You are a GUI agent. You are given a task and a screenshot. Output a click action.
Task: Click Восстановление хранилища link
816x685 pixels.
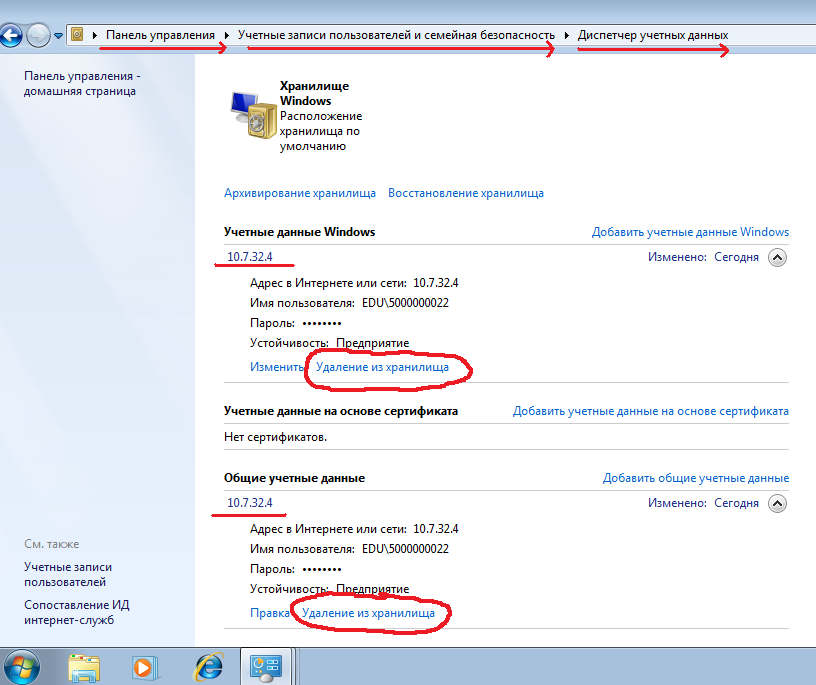pyautogui.click(x=466, y=193)
